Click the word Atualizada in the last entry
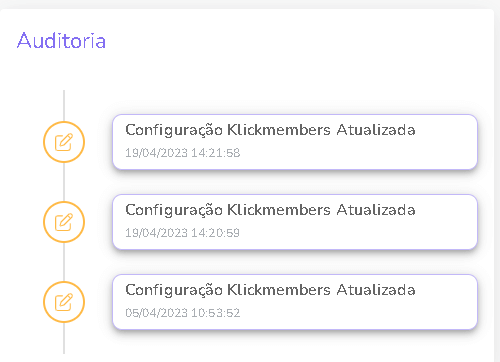The image size is (500, 362). pyautogui.click(x=376, y=290)
